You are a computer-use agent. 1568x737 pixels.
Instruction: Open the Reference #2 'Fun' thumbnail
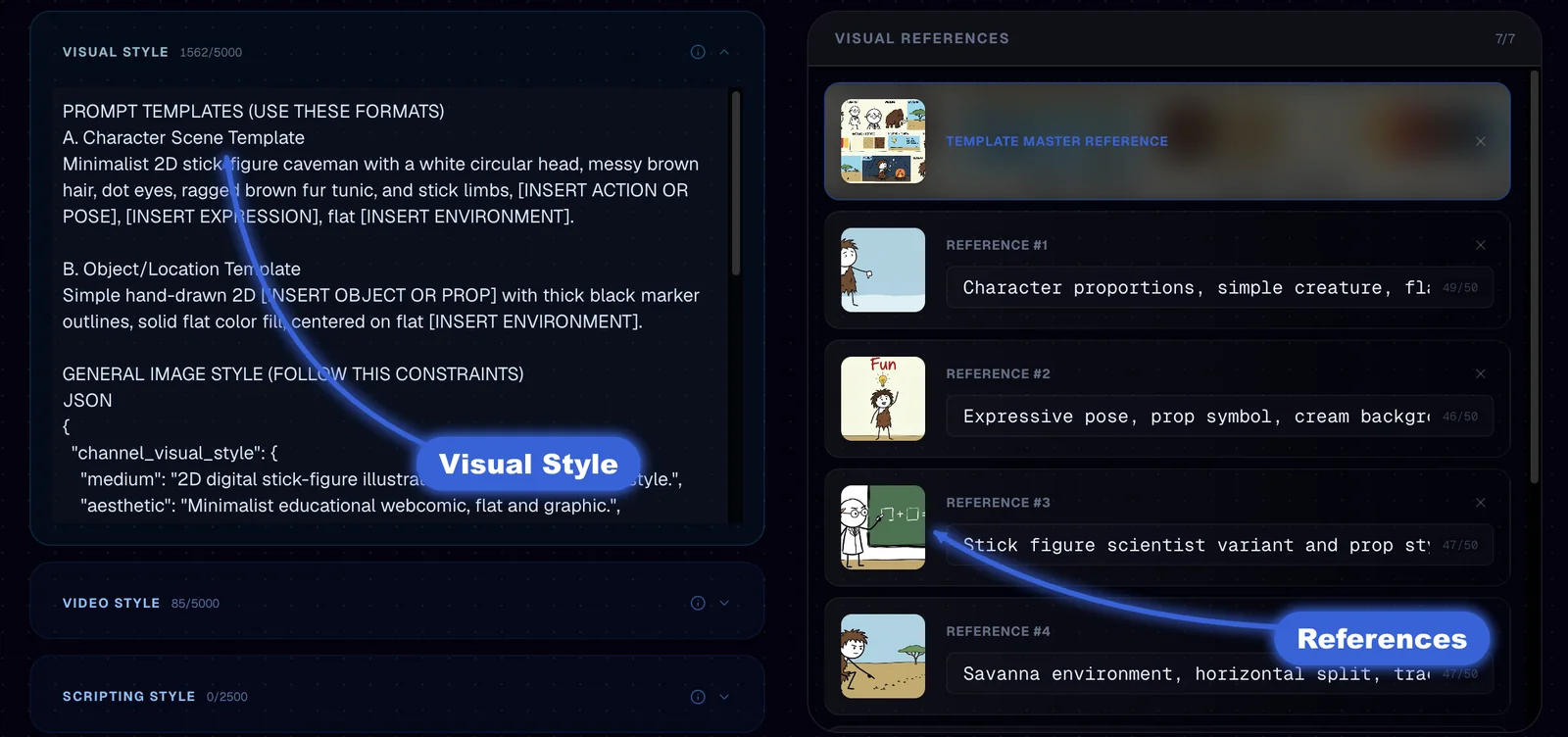883,399
